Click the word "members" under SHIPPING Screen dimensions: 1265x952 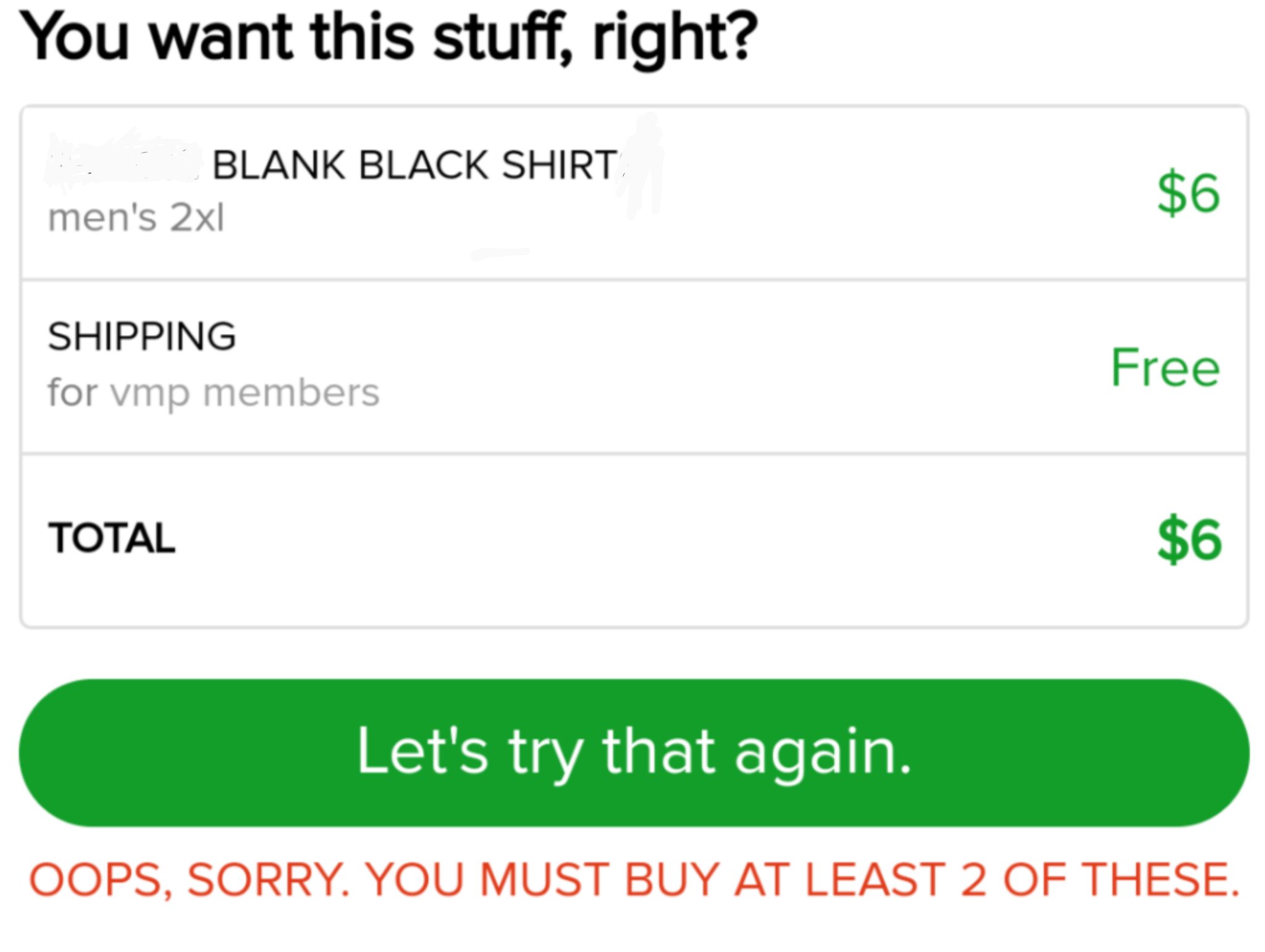[x=291, y=393]
